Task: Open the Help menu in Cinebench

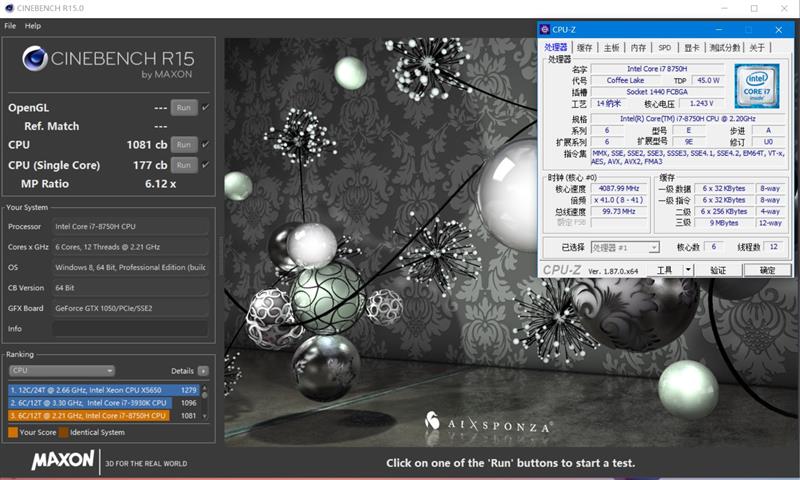Action: click(x=33, y=26)
